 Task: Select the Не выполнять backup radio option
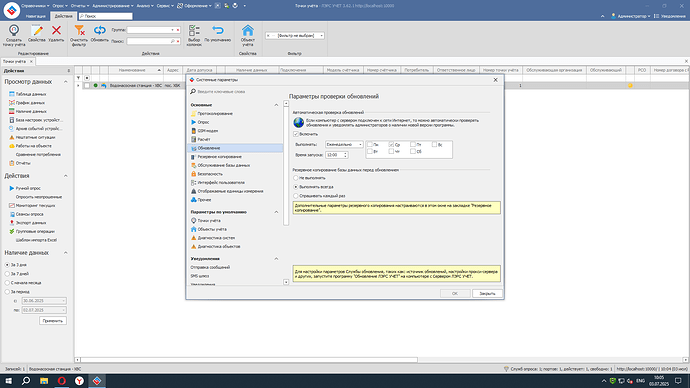pyautogui.click(x=296, y=178)
